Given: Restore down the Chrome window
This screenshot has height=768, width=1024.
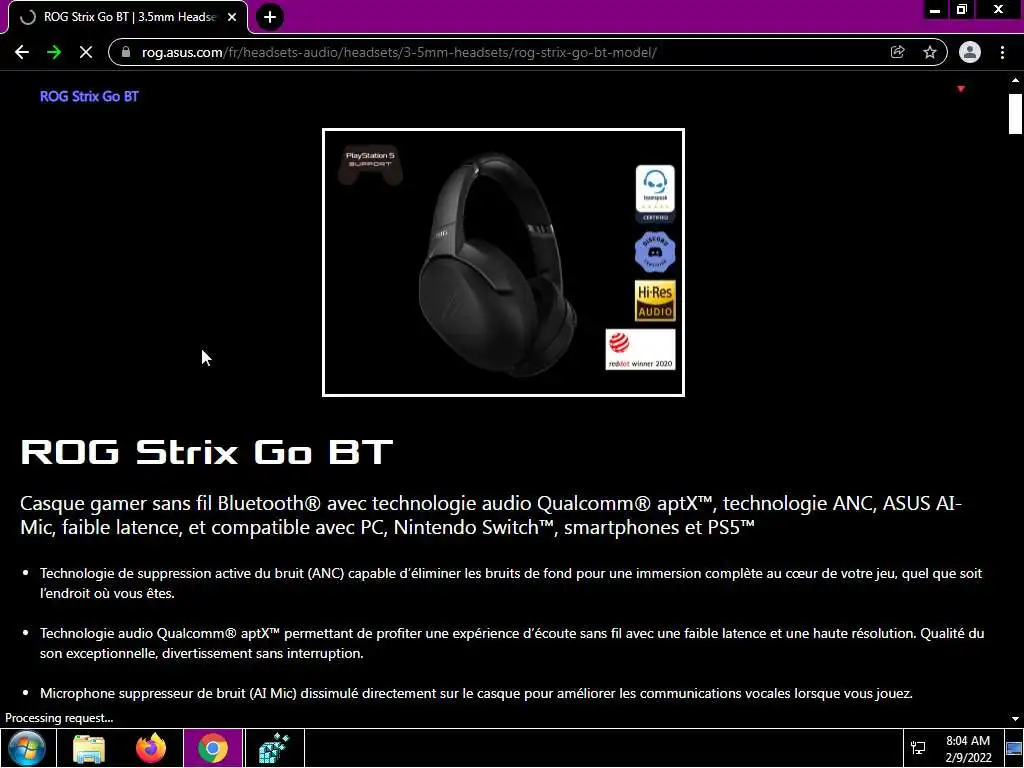Looking at the screenshot, I should pyautogui.click(x=962, y=9).
